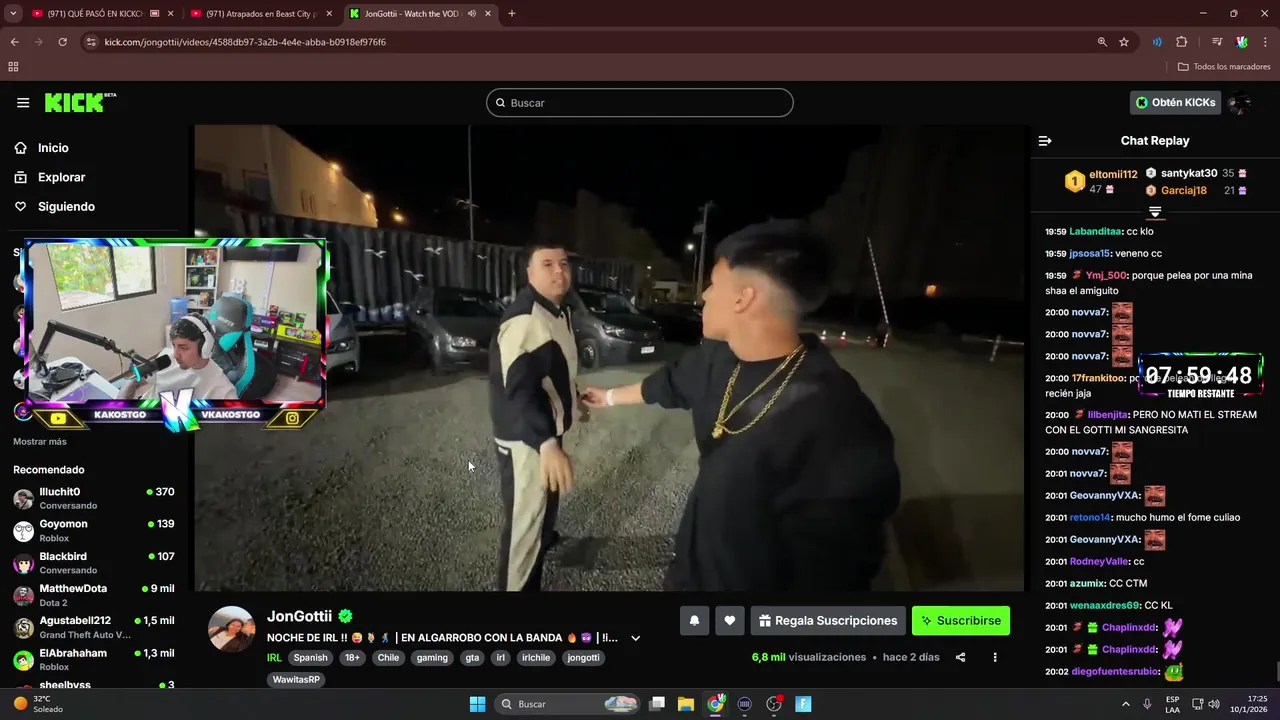
Task: Open recommended channel Illuchit0
Action: 94,498
